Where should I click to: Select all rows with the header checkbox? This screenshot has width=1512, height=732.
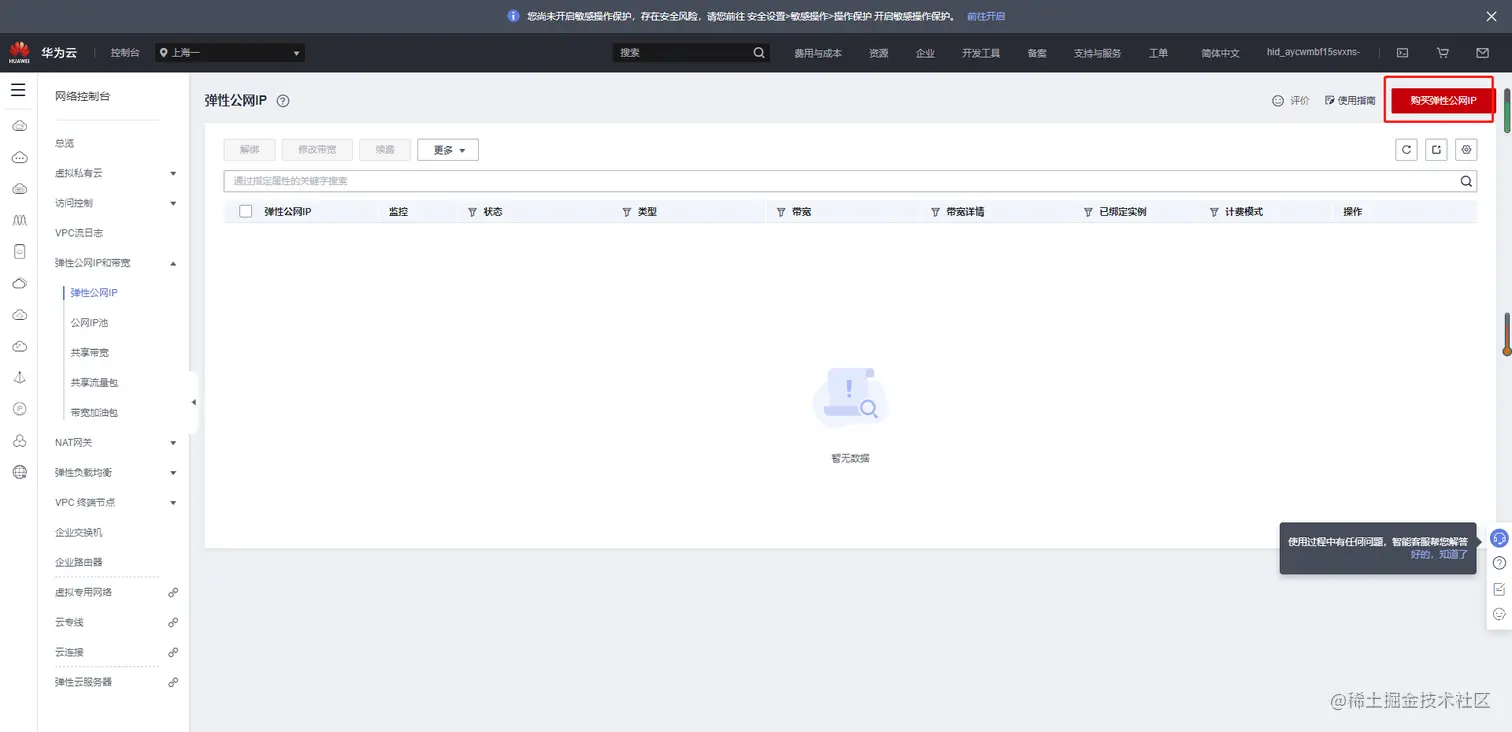(245, 211)
